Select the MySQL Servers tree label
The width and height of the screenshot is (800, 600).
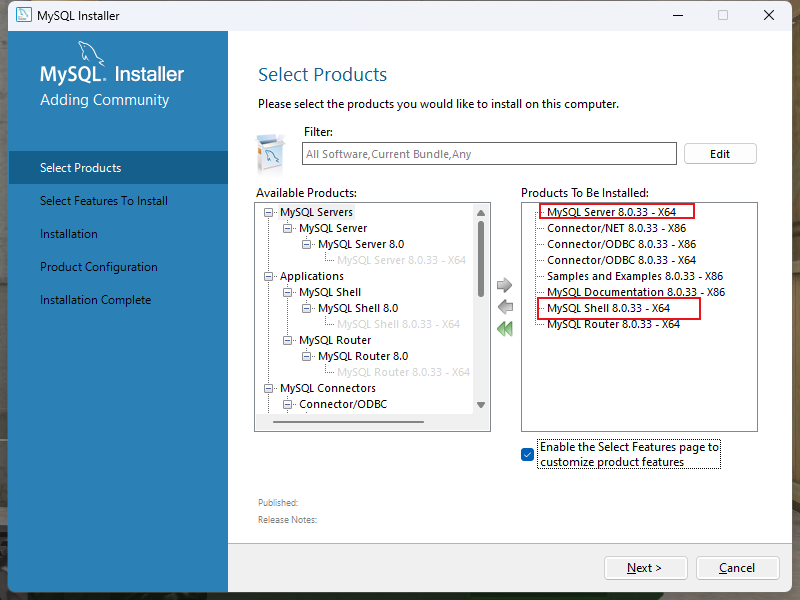[316, 212]
